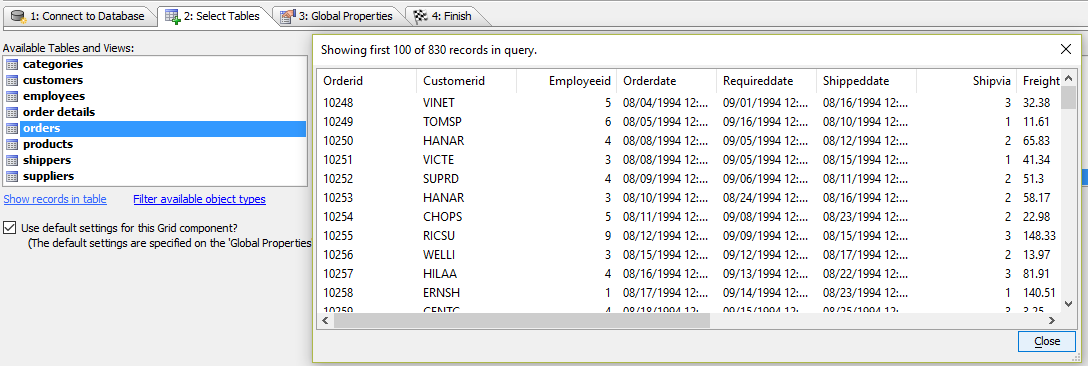
Task: Click the table icon on Select Tables tab
Action: (x=173, y=16)
